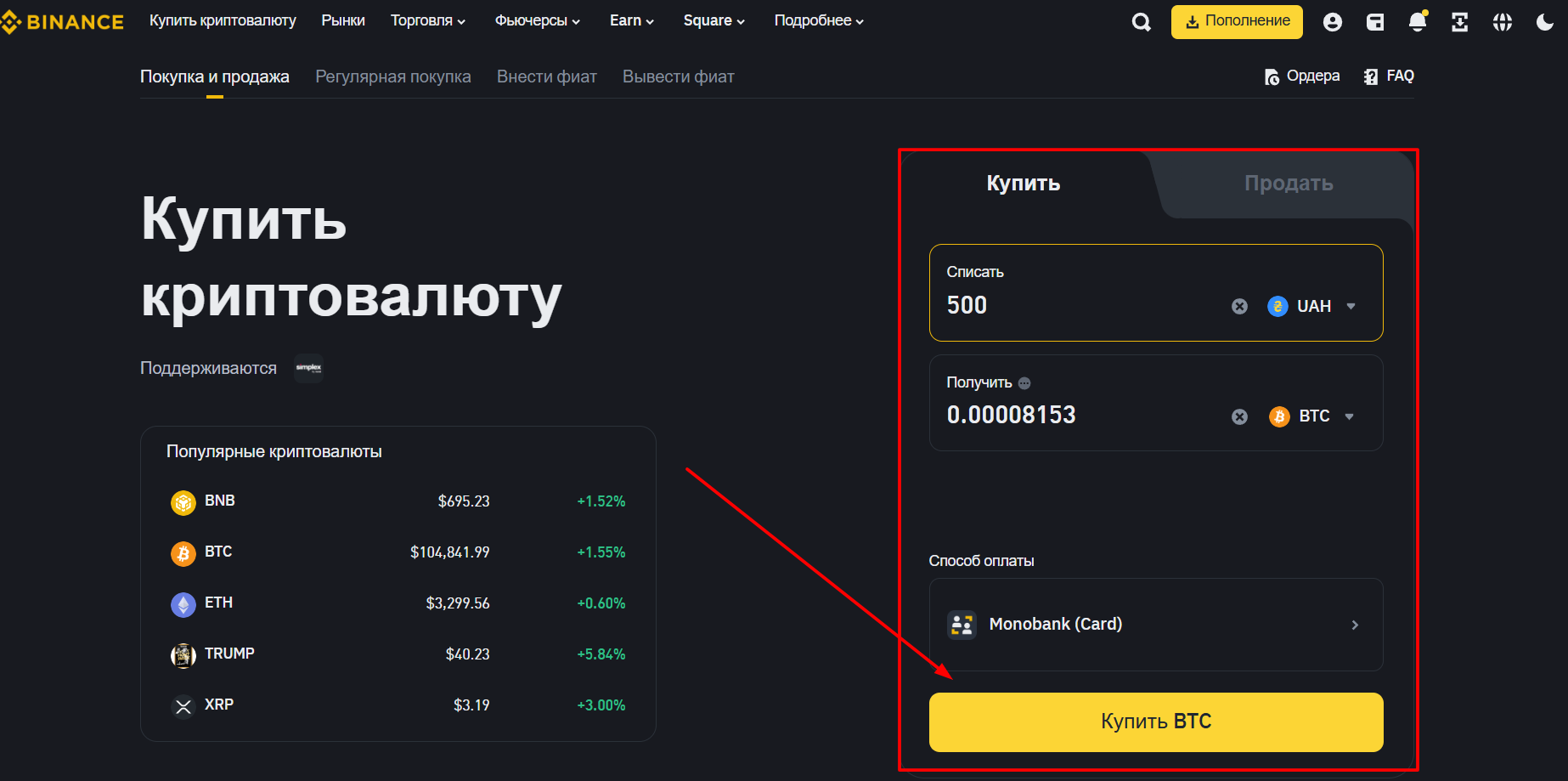Open the language globe icon
The height and width of the screenshot is (781, 1568).
click(x=1503, y=22)
